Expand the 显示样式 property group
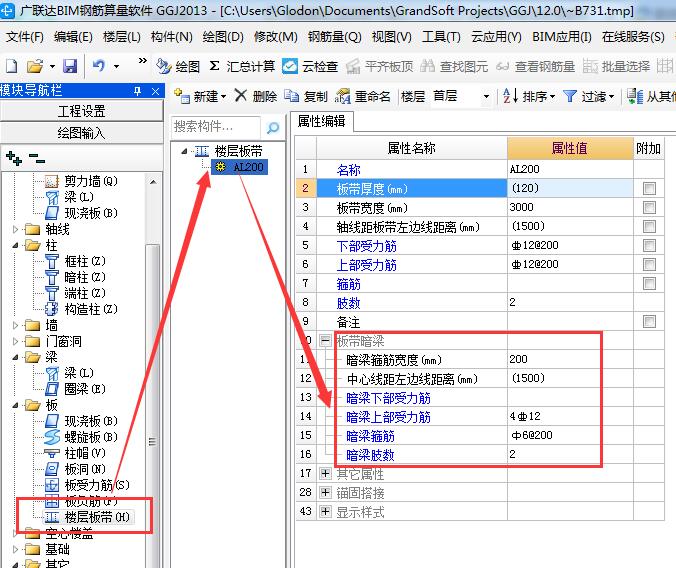Viewport: 676px width, 568px height. coord(325,512)
